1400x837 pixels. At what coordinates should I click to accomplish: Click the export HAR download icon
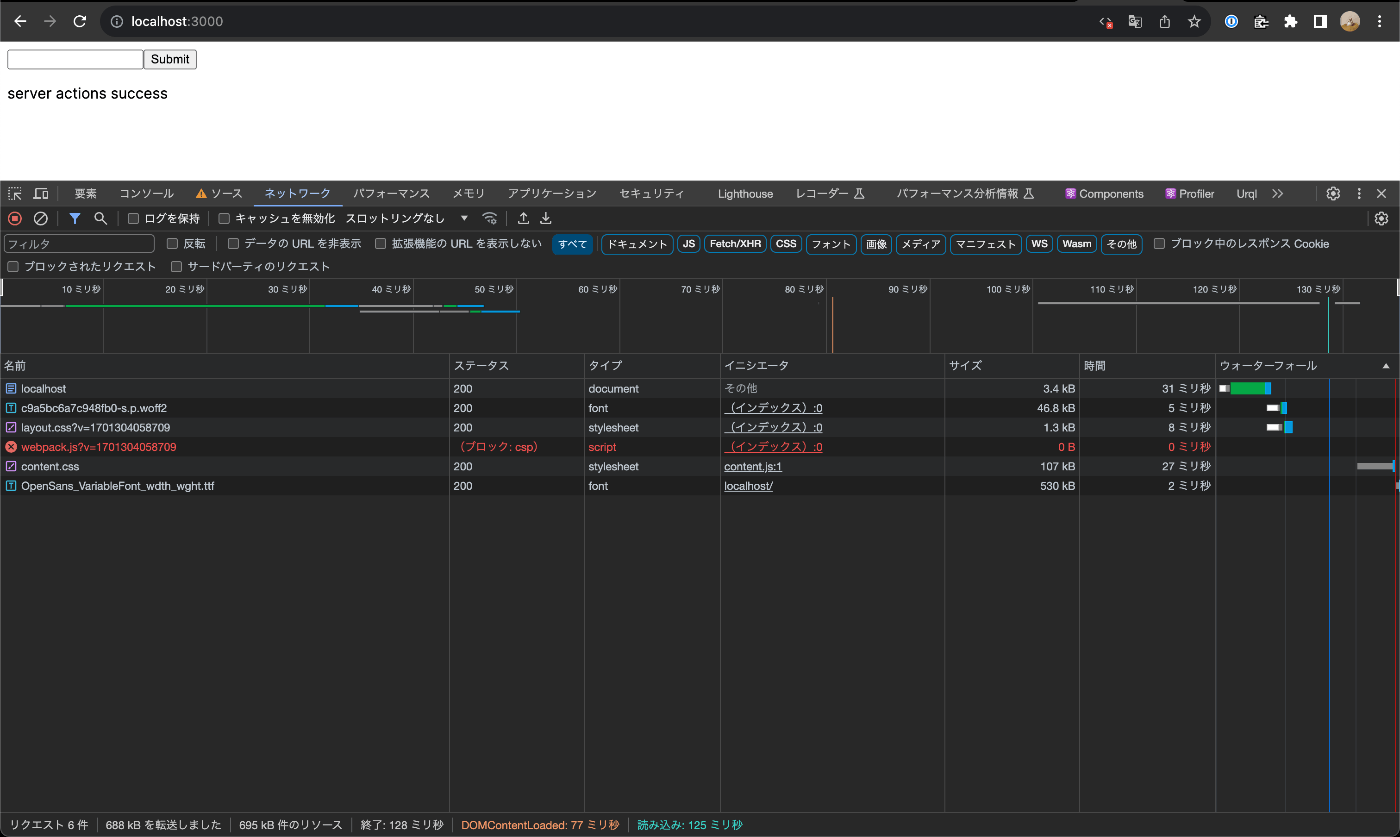click(546, 218)
